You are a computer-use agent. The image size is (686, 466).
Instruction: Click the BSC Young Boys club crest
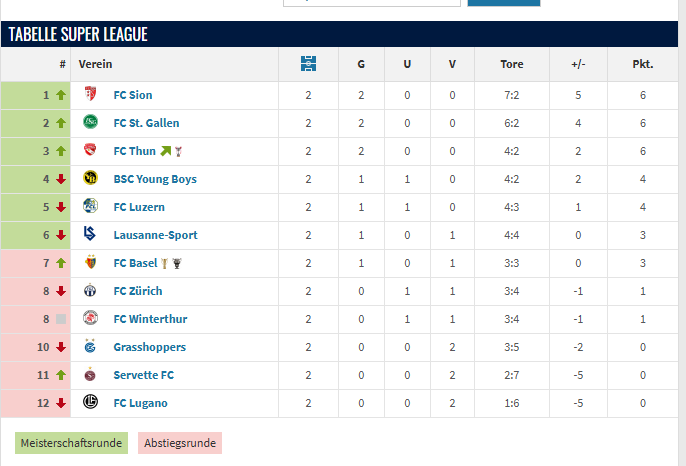pos(90,179)
